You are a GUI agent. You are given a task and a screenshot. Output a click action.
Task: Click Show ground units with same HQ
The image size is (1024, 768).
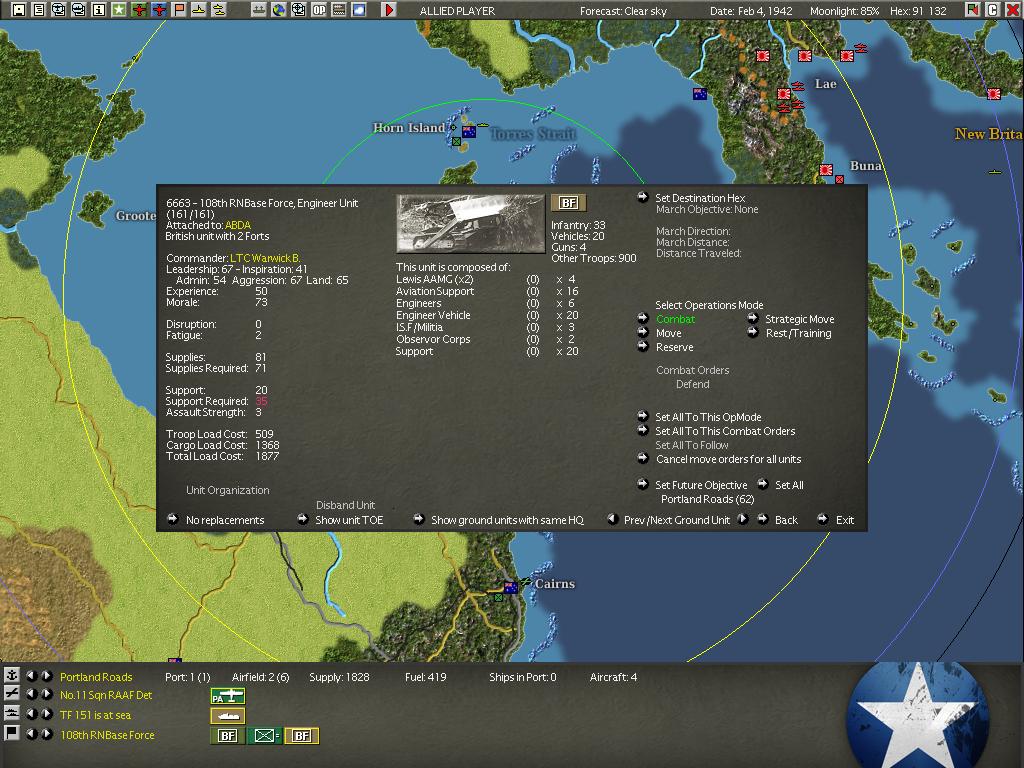[507, 520]
